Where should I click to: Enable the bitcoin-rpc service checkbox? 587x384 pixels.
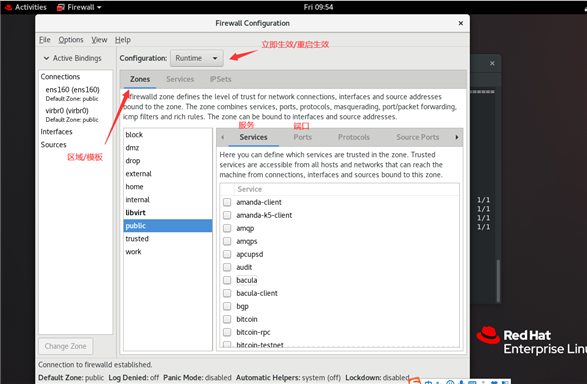(x=227, y=332)
